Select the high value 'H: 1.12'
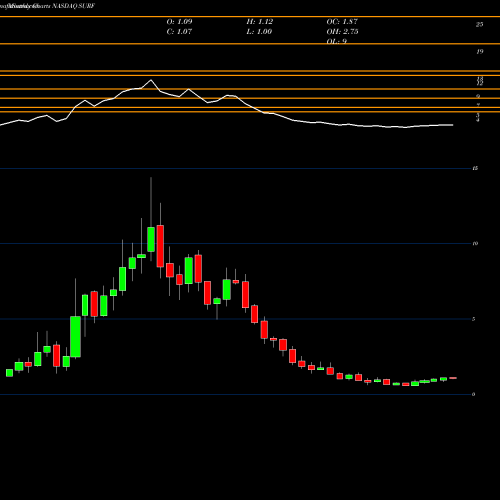The height and width of the screenshot is (500, 500). (x=260, y=22)
